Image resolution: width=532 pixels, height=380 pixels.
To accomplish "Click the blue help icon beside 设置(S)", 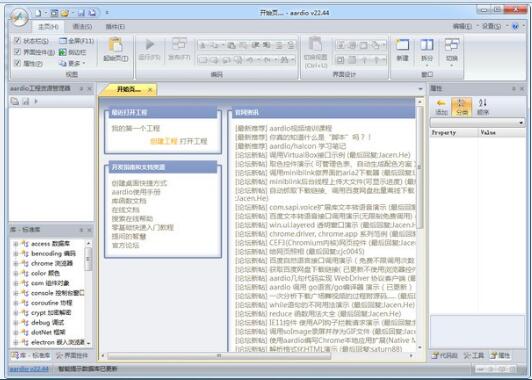I will point(515,26).
